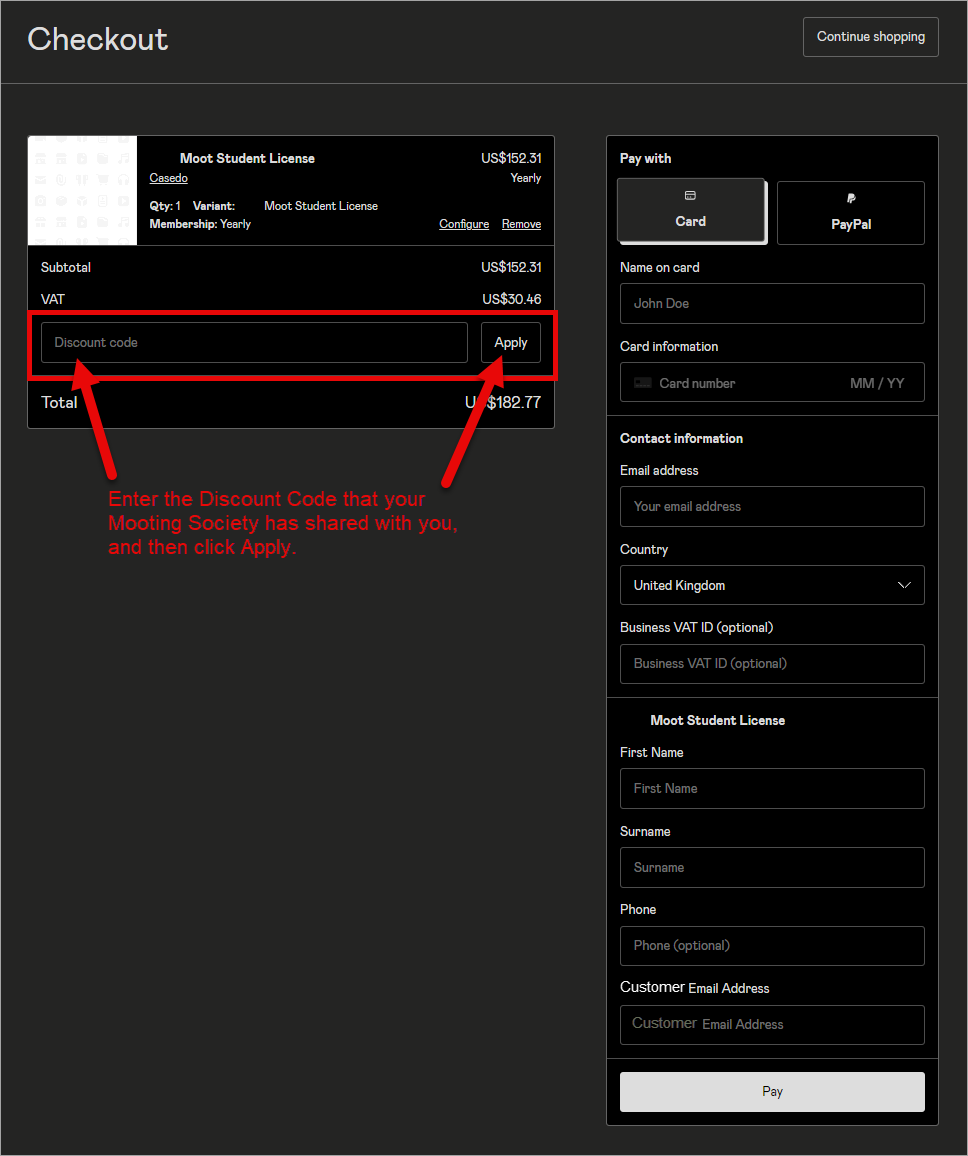Remove the Moot Student License from cart
This screenshot has width=968, height=1156.
tap(521, 224)
